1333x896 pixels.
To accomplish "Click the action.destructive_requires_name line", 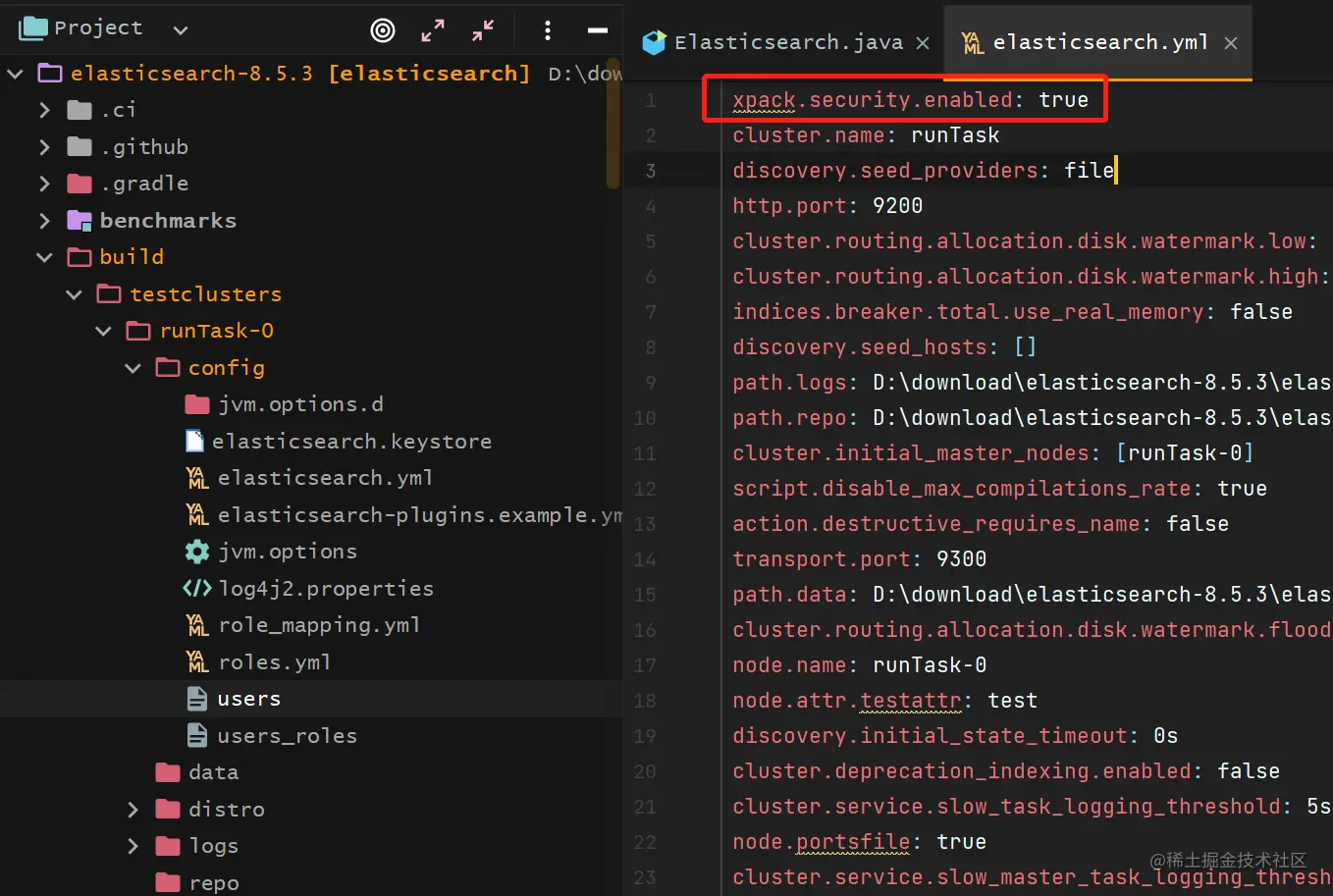I will click(x=981, y=524).
